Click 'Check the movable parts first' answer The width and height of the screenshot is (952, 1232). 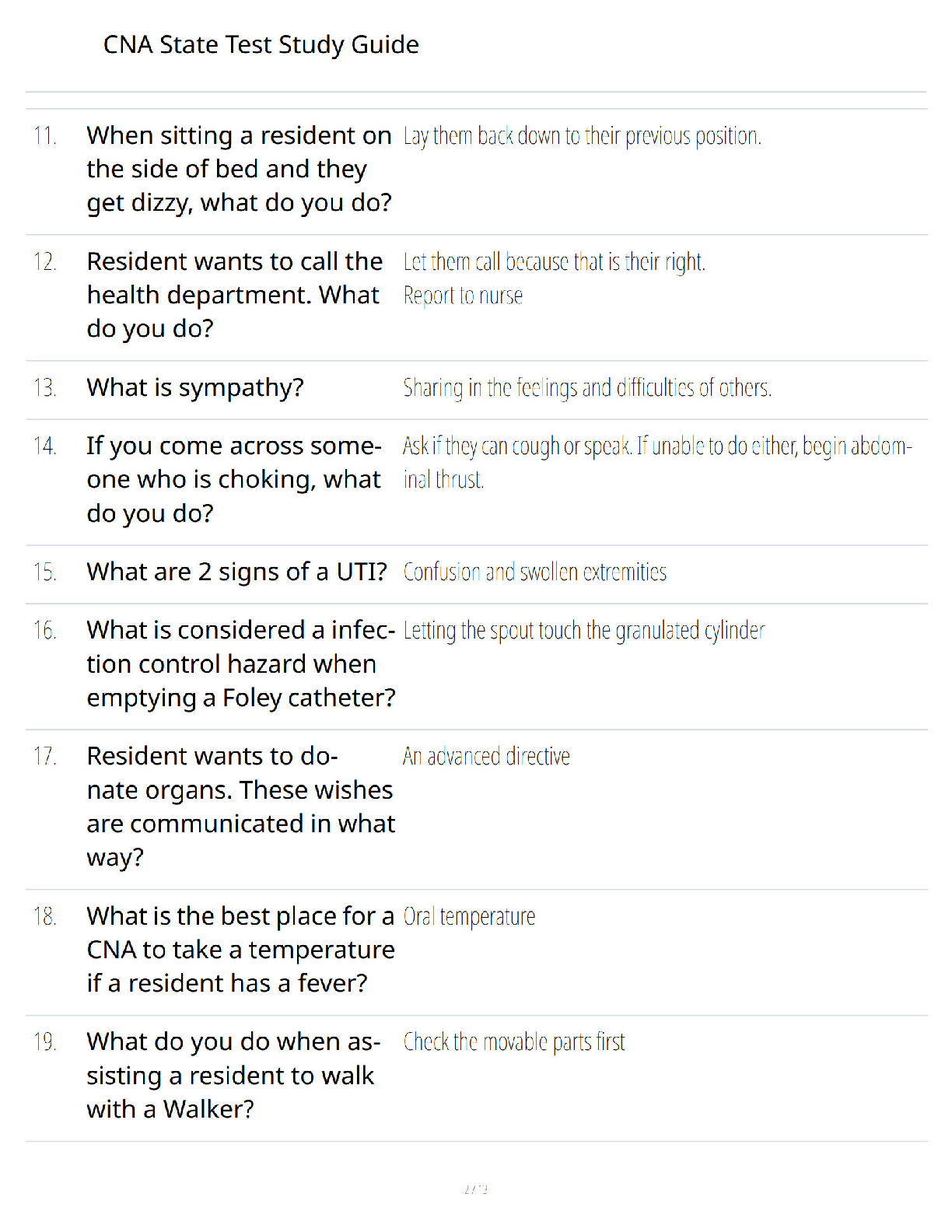(x=514, y=1041)
